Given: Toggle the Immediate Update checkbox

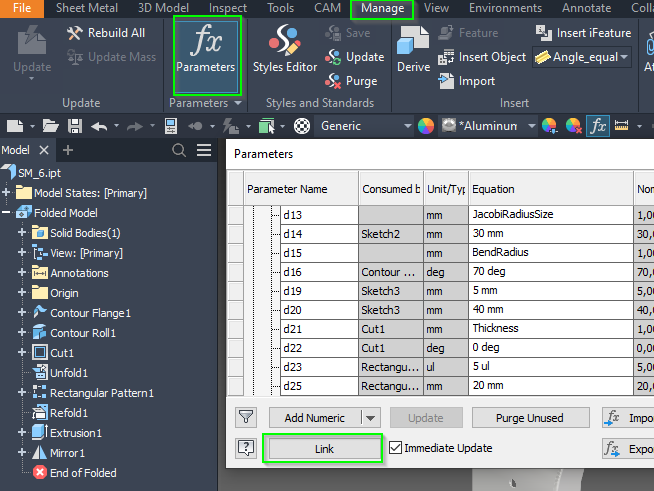Looking at the screenshot, I should click(x=395, y=448).
